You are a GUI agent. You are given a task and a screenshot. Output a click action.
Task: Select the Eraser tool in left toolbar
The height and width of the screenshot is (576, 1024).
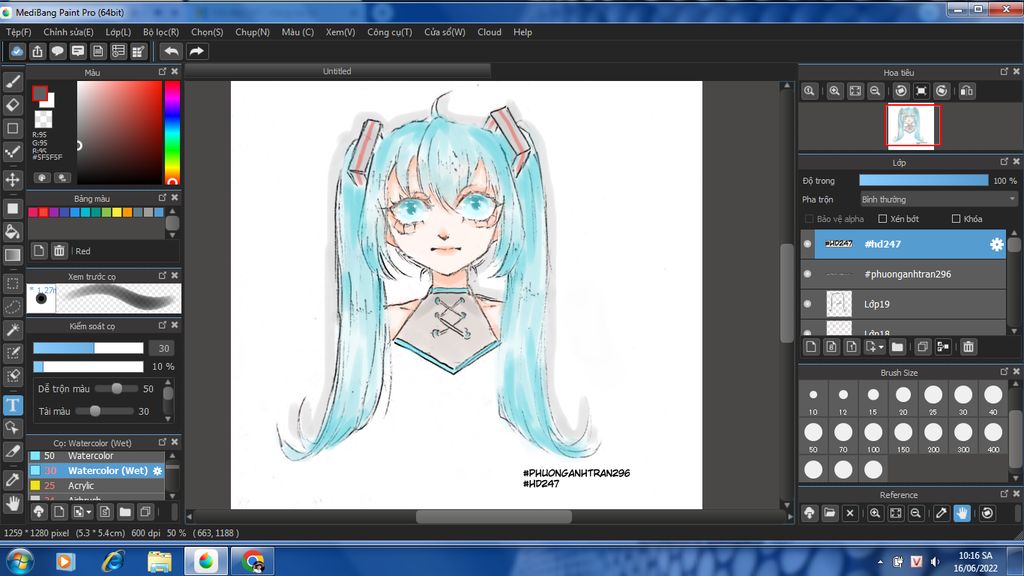coord(13,105)
